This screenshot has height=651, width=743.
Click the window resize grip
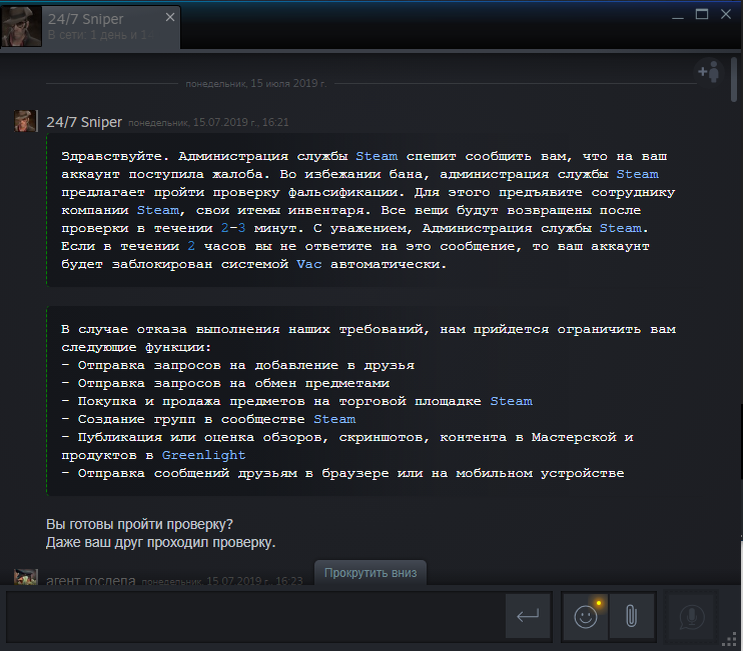pos(729,640)
